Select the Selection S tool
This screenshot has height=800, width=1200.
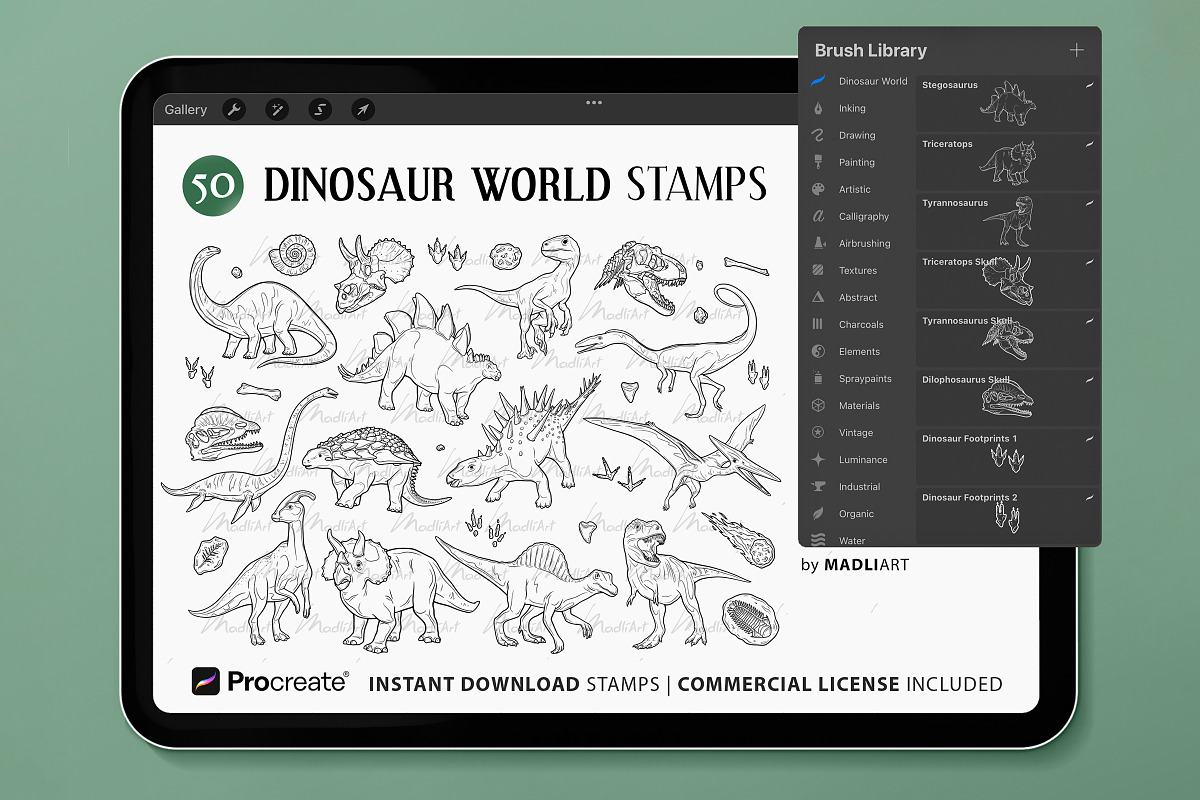pyautogui.click(x=320, y=110)
